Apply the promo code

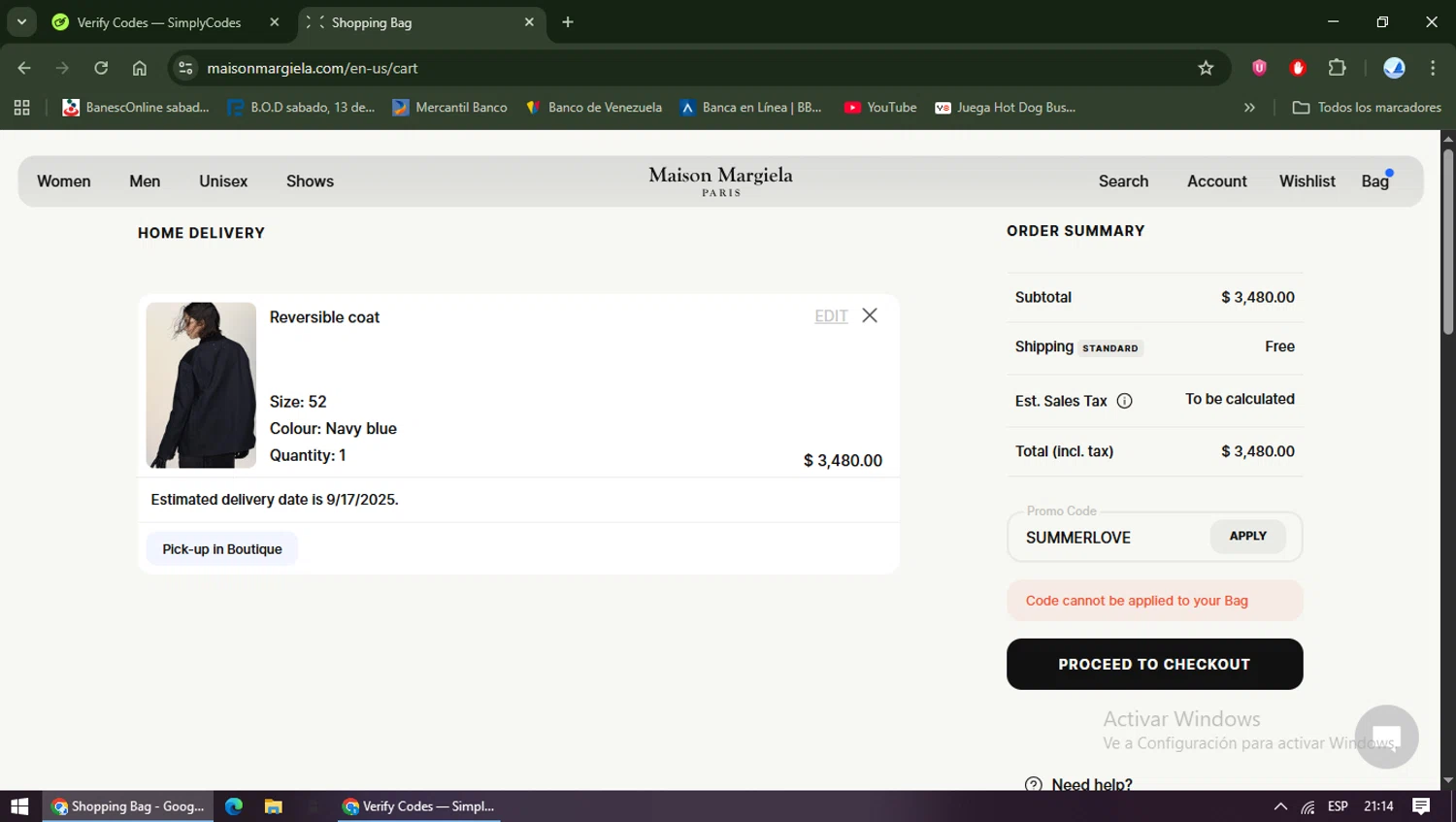tap(1247, 537)
